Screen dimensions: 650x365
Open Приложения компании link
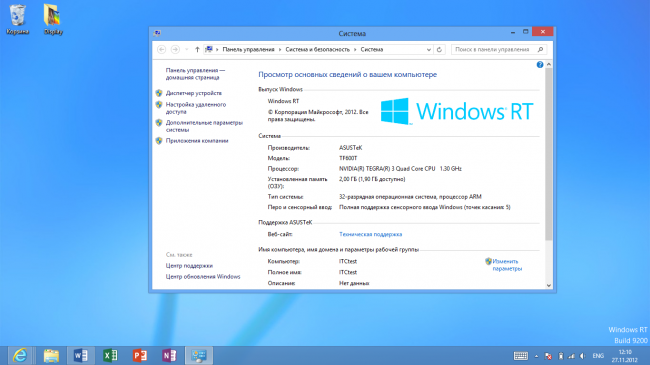[197, 141]
